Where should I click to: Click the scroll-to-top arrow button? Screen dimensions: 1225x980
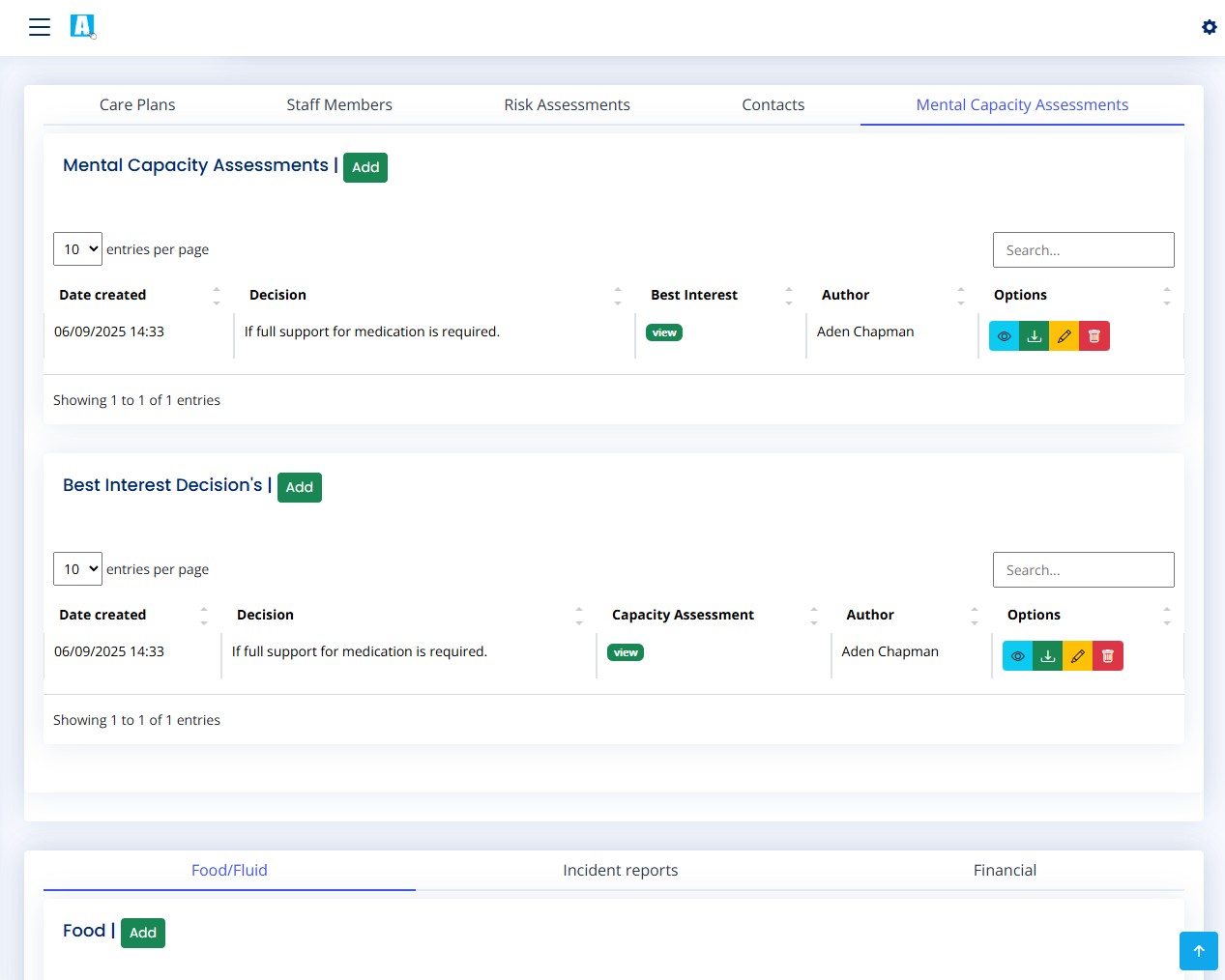tap(1198, 951)
